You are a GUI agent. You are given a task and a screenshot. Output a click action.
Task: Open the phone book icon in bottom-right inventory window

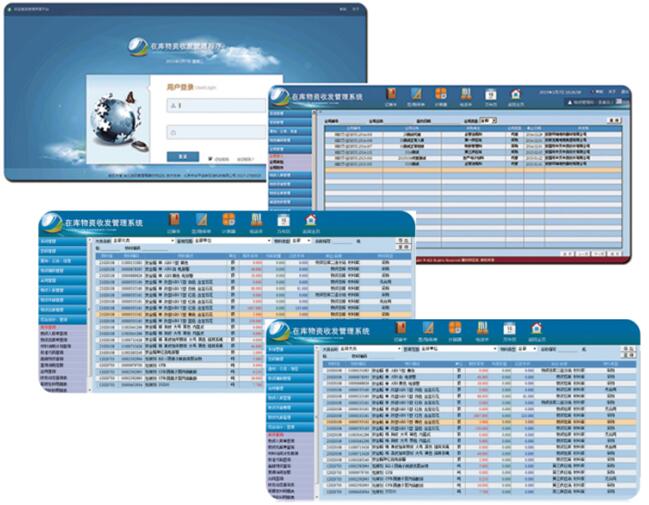482,329
